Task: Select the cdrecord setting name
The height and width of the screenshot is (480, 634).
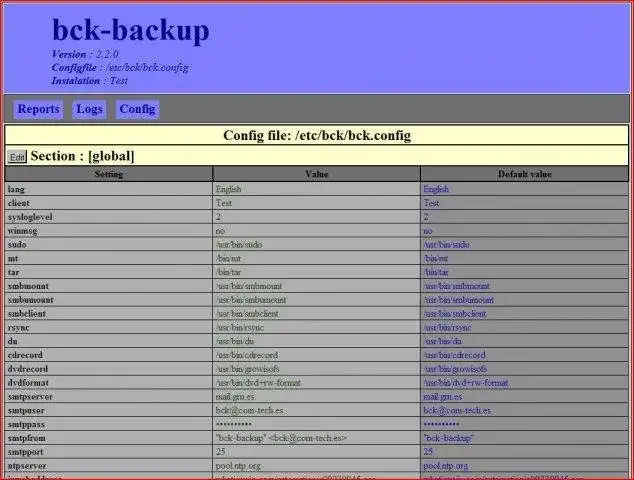Action: pos(25,355)
